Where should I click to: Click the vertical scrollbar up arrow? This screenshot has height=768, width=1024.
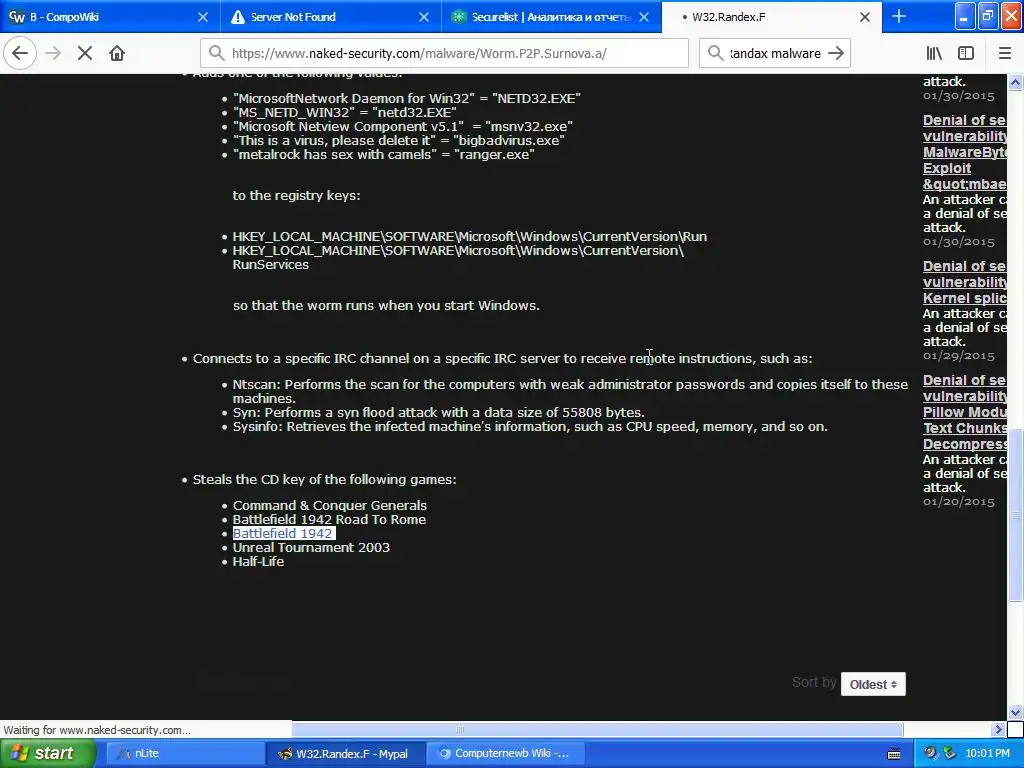point(1015,82)
